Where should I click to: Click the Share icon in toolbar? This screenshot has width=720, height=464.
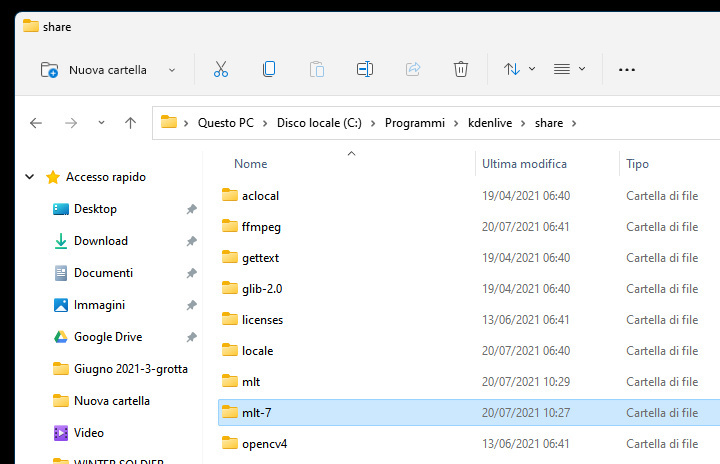(x=413, y=69)
